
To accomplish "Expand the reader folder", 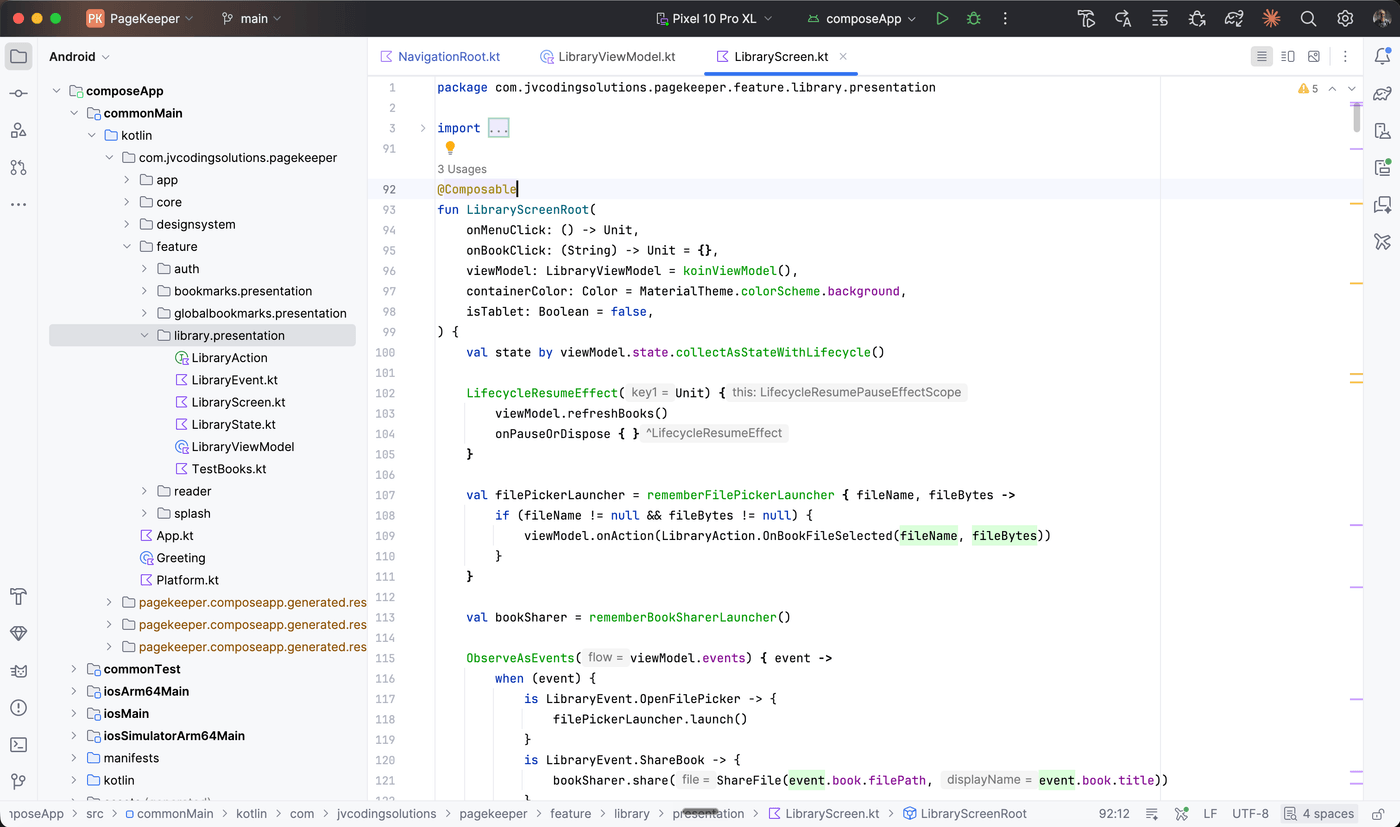I will pyautogui.click(x=146, y=491).
